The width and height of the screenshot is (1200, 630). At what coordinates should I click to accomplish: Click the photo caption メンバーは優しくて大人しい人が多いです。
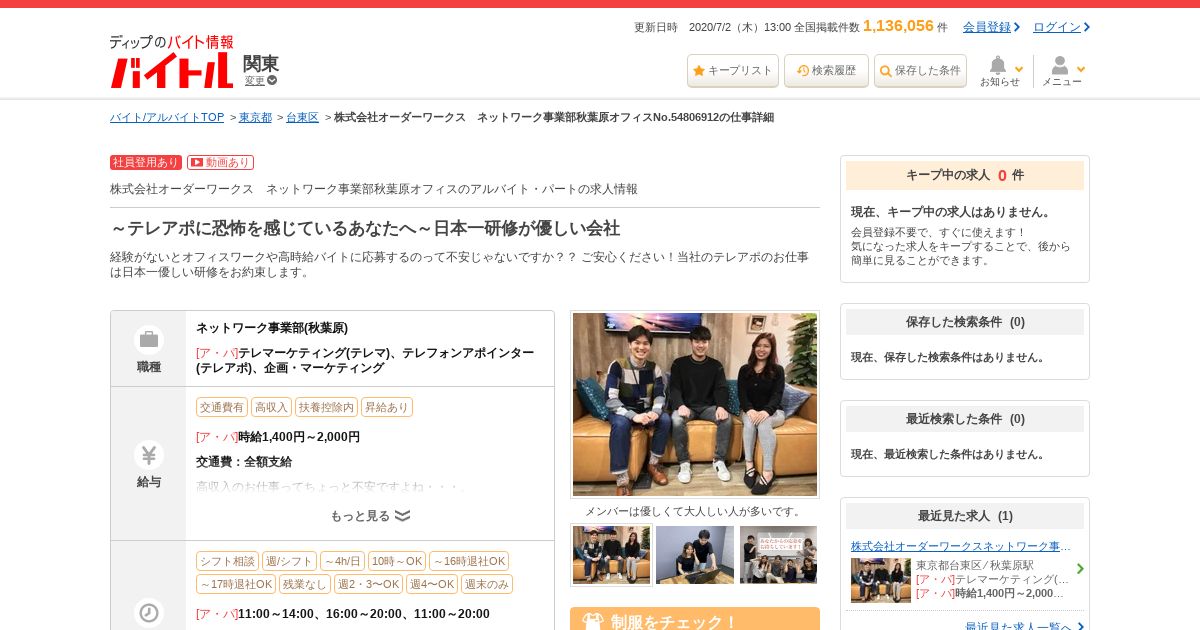[695, 511]
